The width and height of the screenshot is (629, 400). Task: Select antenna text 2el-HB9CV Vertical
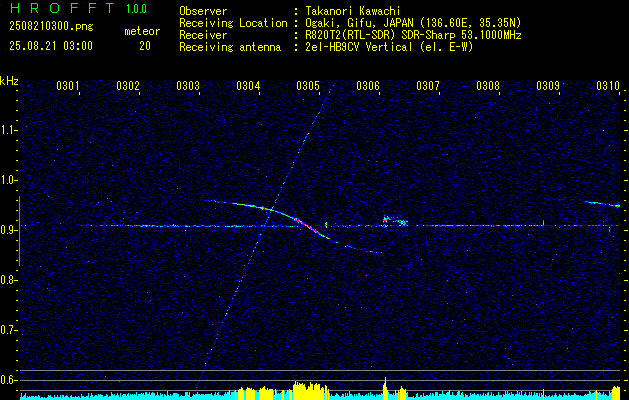point(359,47)
